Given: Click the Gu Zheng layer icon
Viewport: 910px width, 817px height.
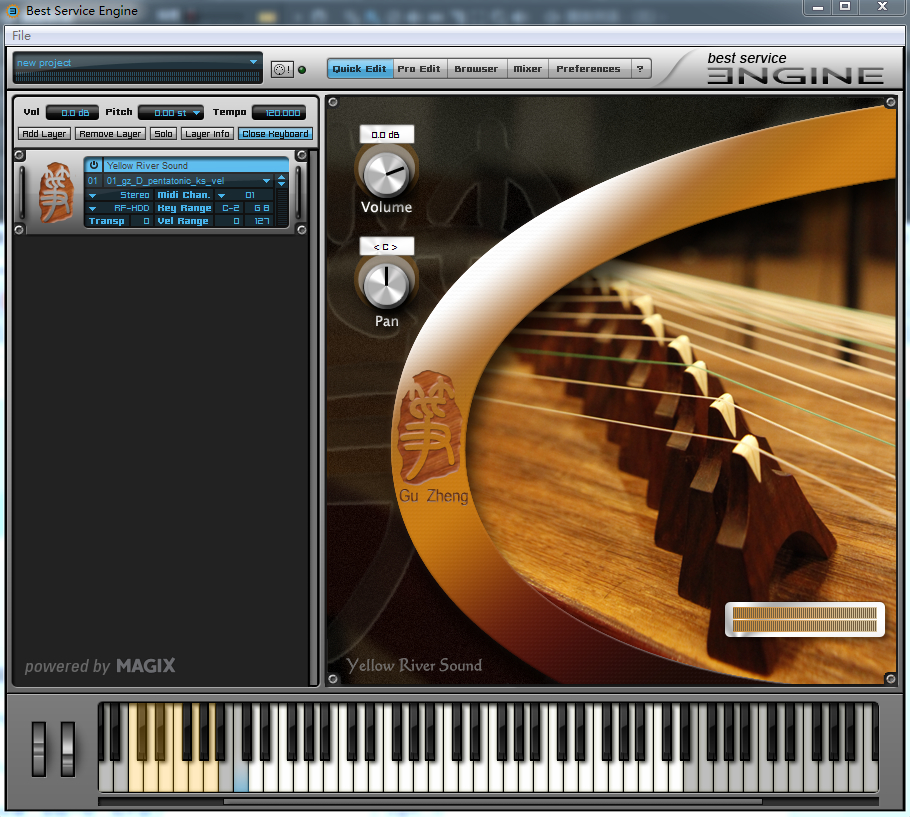Looking at the screenshot, I should click(x=56, y=193).
